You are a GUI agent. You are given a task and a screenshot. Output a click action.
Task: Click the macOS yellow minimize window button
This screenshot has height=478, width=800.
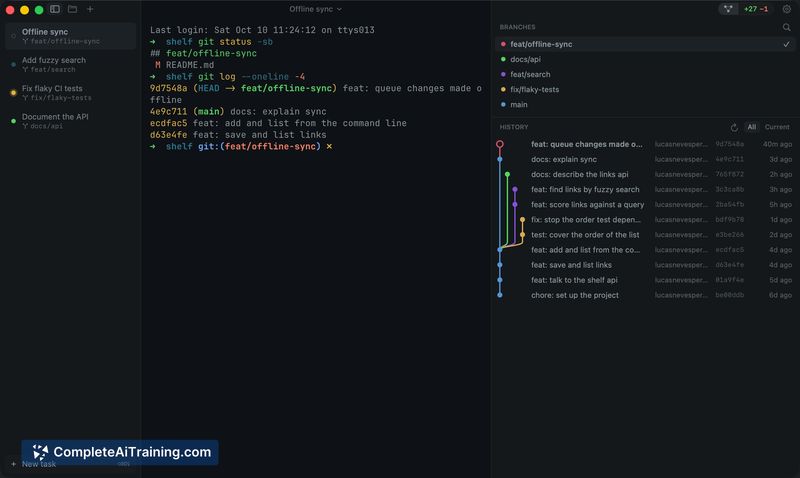[24, 10]
